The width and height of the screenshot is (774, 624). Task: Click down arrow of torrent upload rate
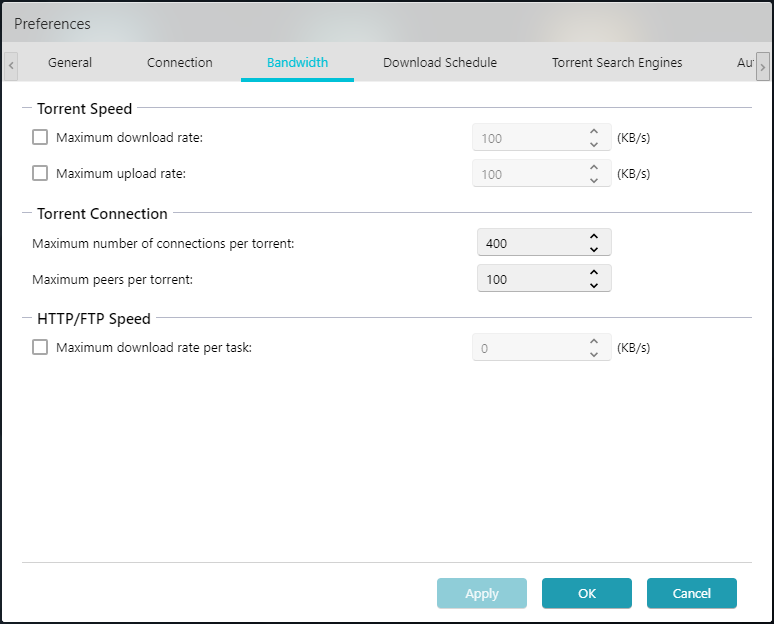(x=594, y=181)
